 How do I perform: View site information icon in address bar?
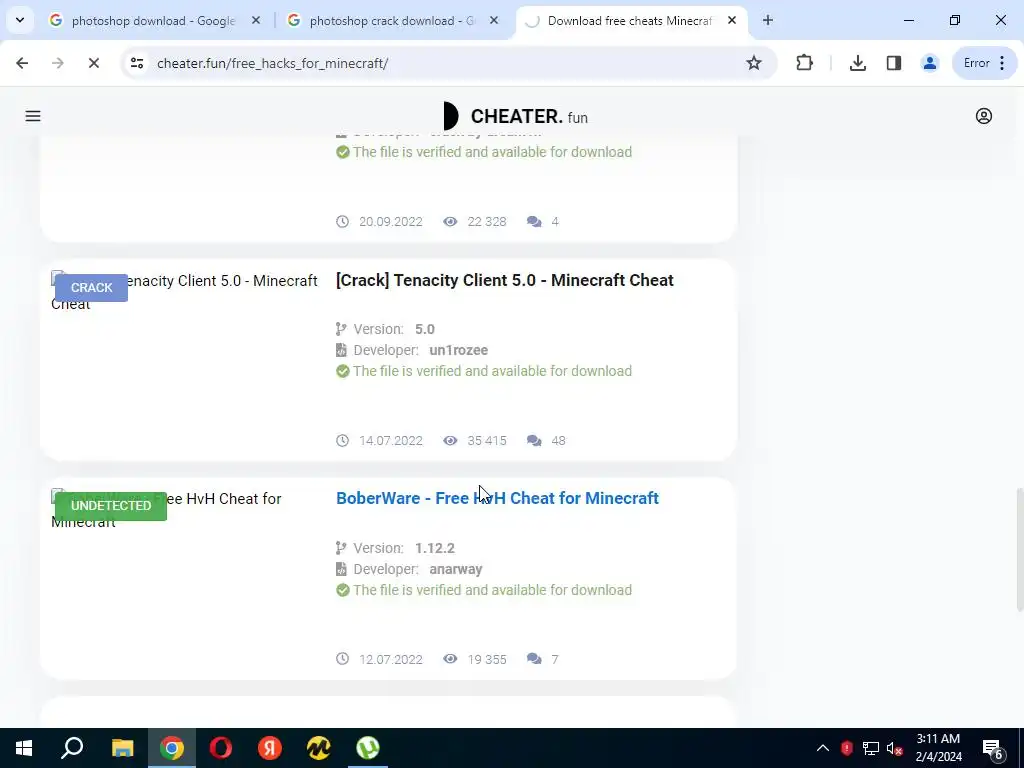tap(137, 63)
